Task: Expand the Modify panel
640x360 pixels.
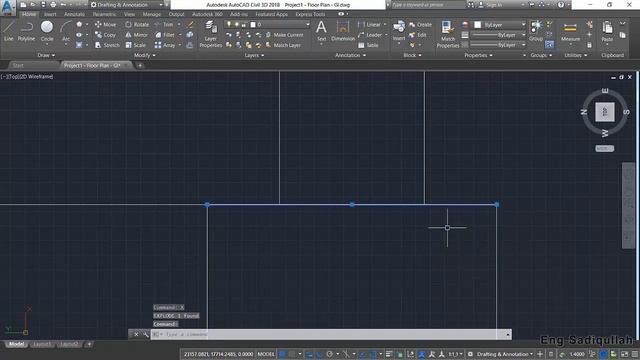Action: [x=144, y=55]
